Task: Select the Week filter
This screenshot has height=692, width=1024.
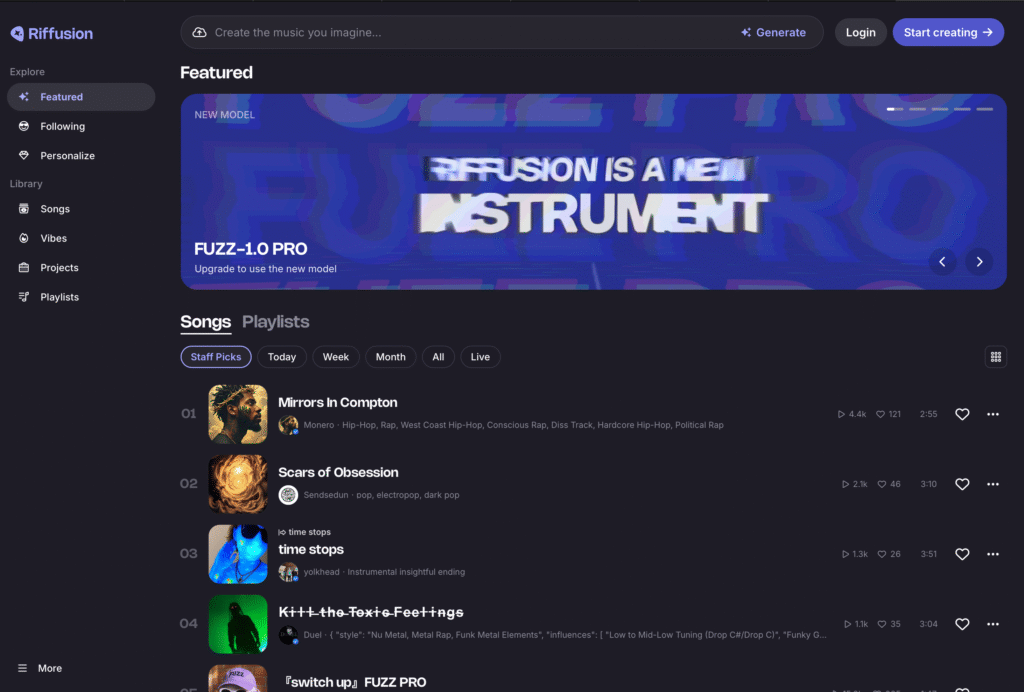Action: (x=336, y=357)
